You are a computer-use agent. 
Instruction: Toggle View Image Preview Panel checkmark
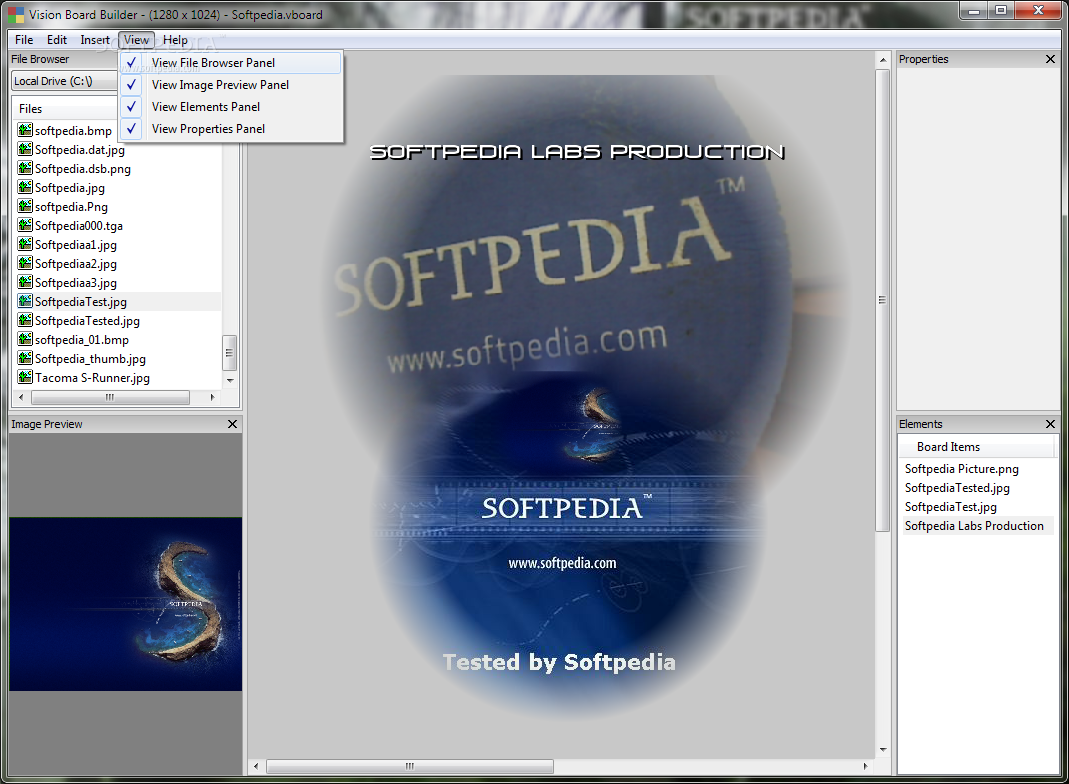132,85
